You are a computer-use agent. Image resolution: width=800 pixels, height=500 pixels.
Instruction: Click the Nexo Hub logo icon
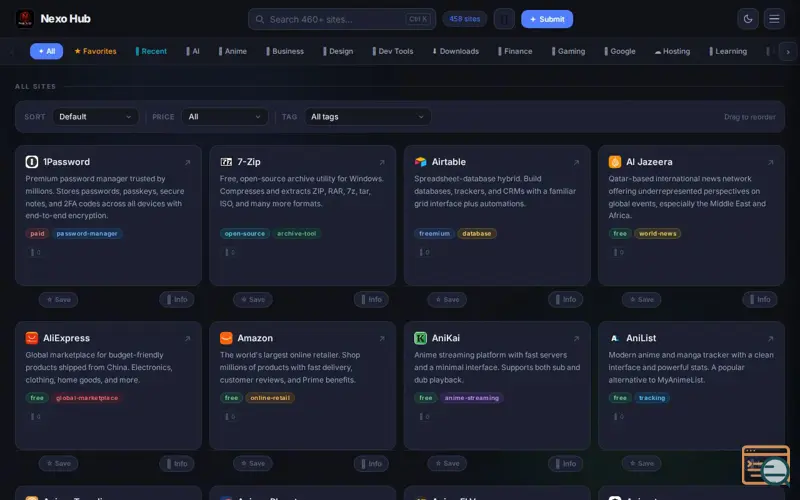tap(24, 19)
